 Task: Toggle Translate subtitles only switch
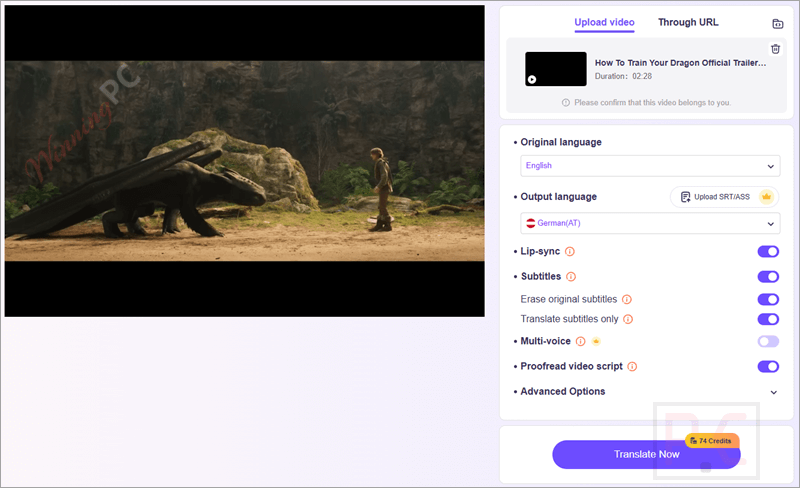pos(768,319)
